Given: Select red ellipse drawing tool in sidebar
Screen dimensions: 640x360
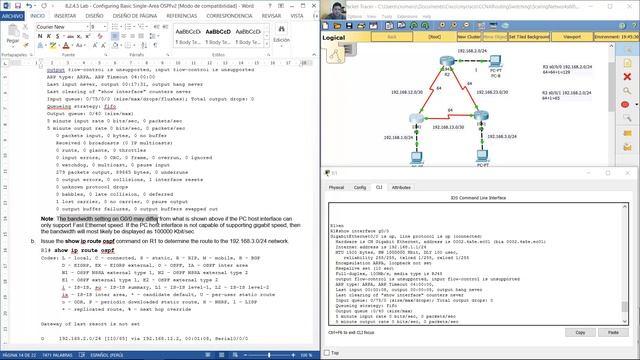Looking at the screenshot, I should 625,104.
